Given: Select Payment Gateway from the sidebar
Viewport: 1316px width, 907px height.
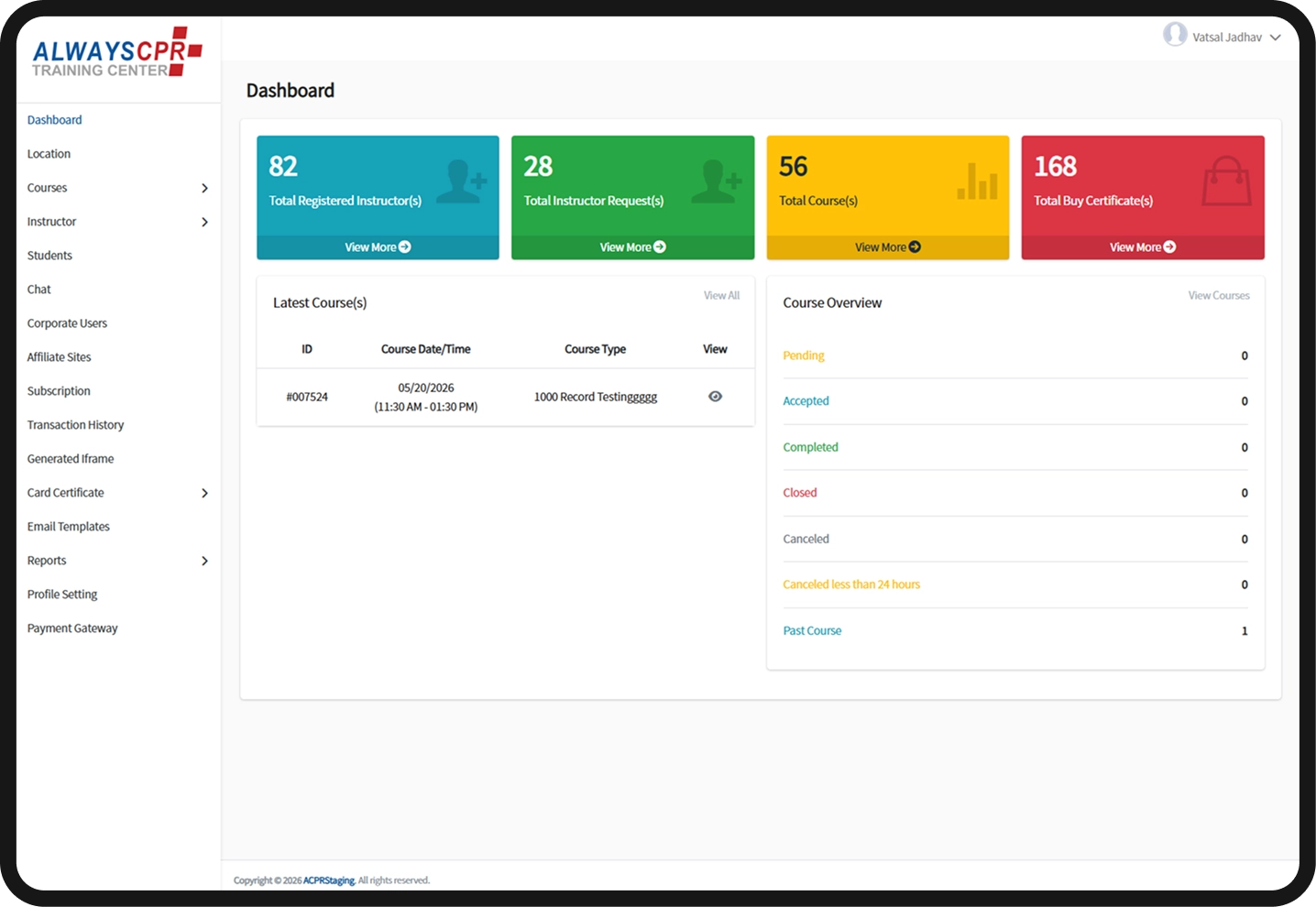Looking at the screenshot, I should pos(72,628).
